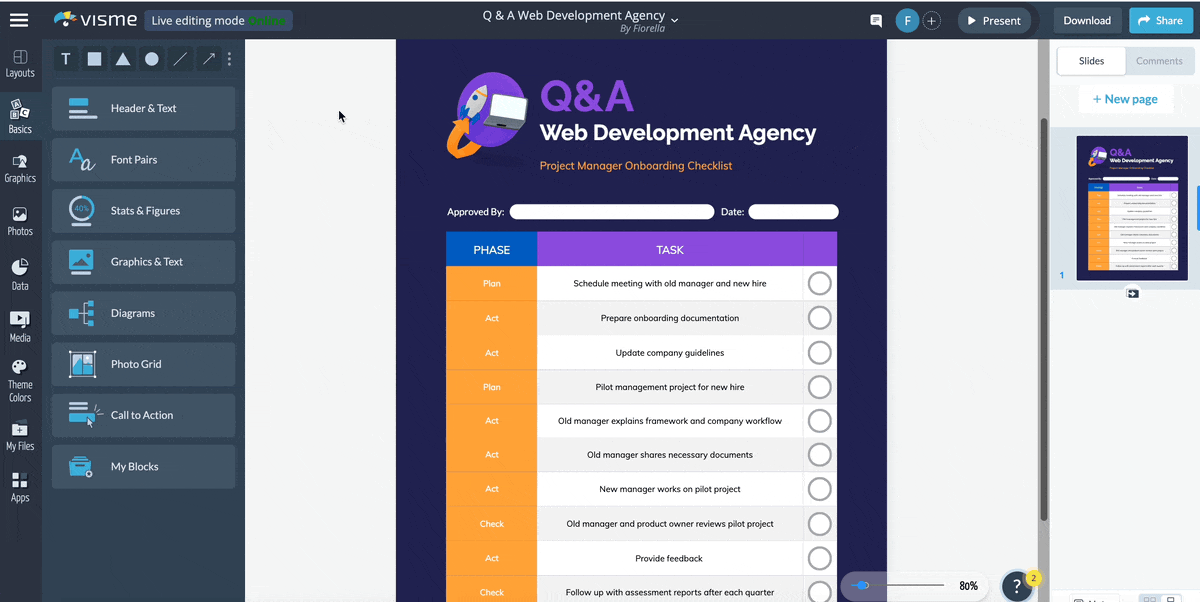This screenshot has height=602, width=1200.
Task: Open the Theme Colors panel
Action: click(x=20, y=381)
